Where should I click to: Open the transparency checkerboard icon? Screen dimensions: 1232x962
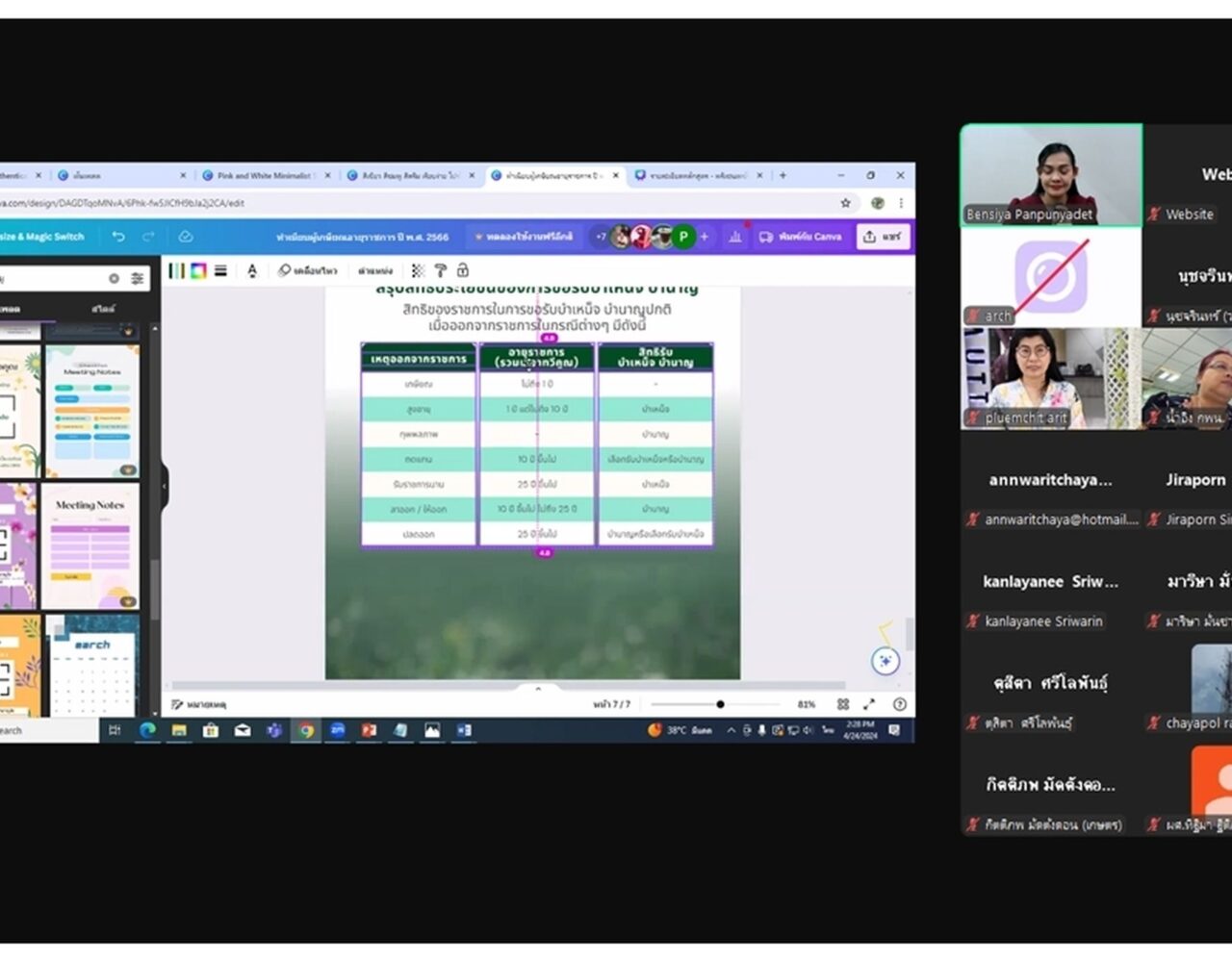(x=418, y=271)
